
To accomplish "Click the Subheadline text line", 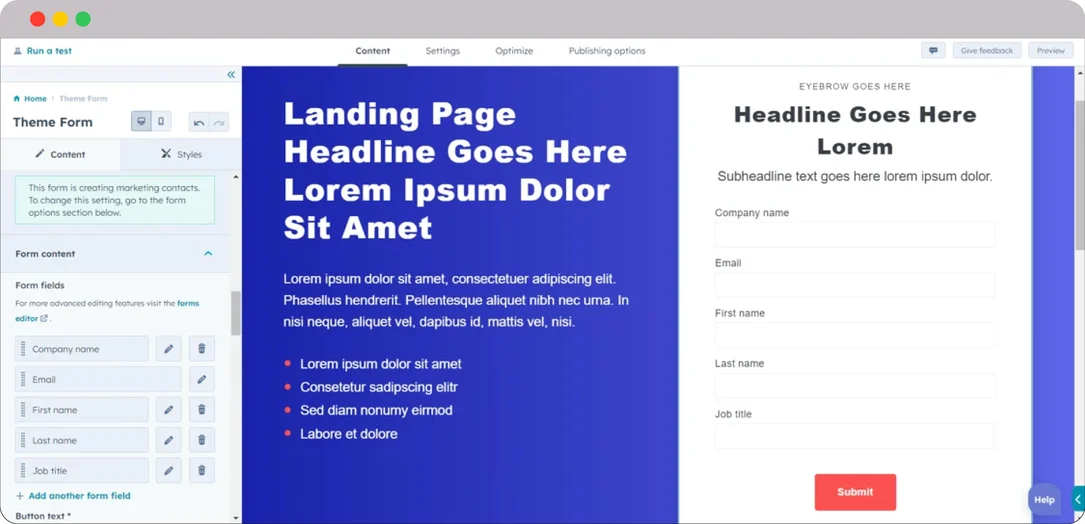I will [x=855, y=177].
